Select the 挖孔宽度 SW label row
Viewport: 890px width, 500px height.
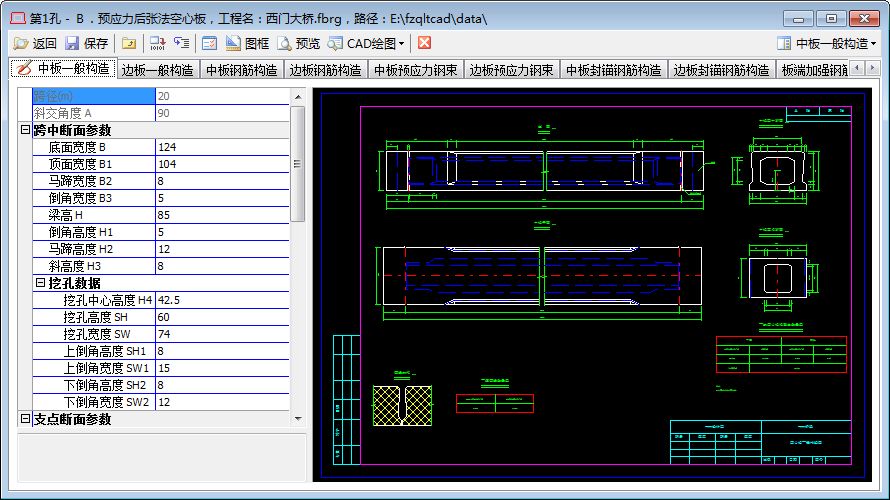pos(94,334)
